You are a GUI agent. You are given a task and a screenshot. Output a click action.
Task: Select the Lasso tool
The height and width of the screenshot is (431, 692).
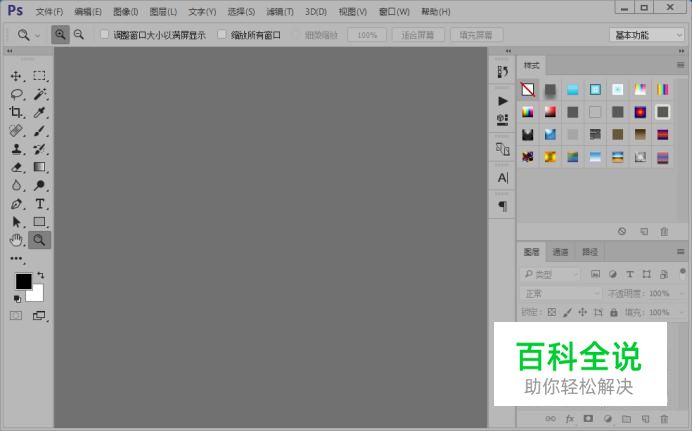coord(16,94)
